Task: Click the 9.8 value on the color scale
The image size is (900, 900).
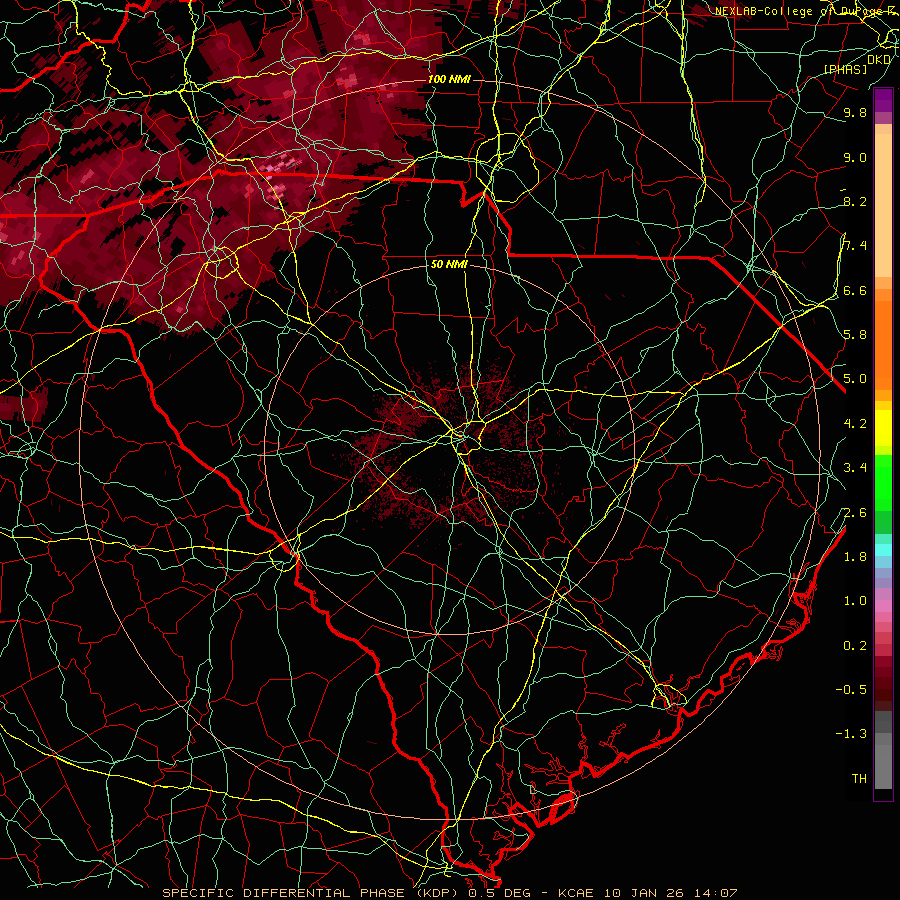Action: pyautogui.click(x=855, y=112)
